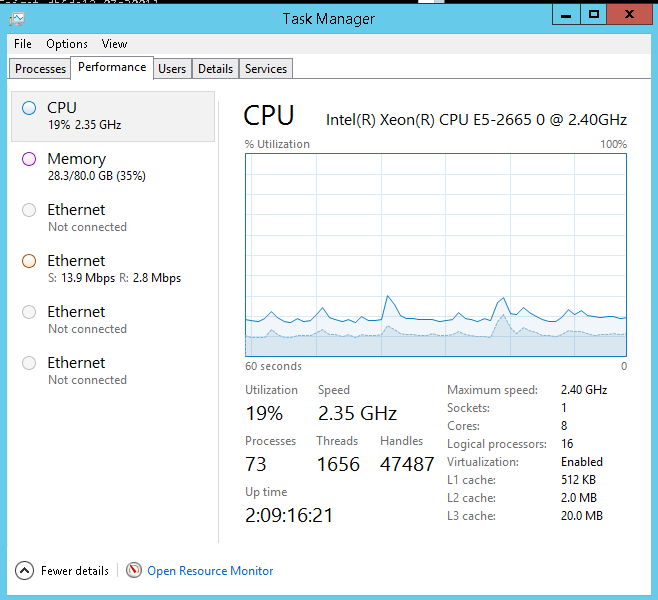Switch to the Users tab

[x=172, y=69]
